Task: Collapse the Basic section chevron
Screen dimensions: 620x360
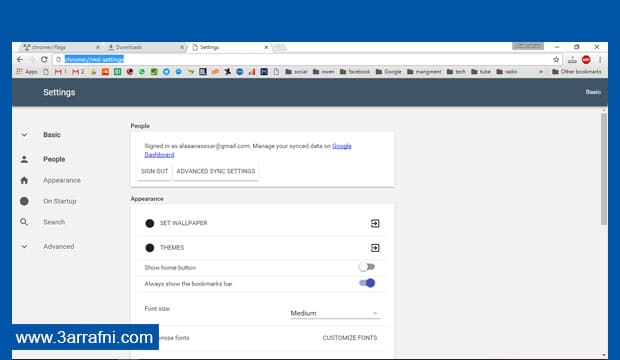Action: coord(24,135)
